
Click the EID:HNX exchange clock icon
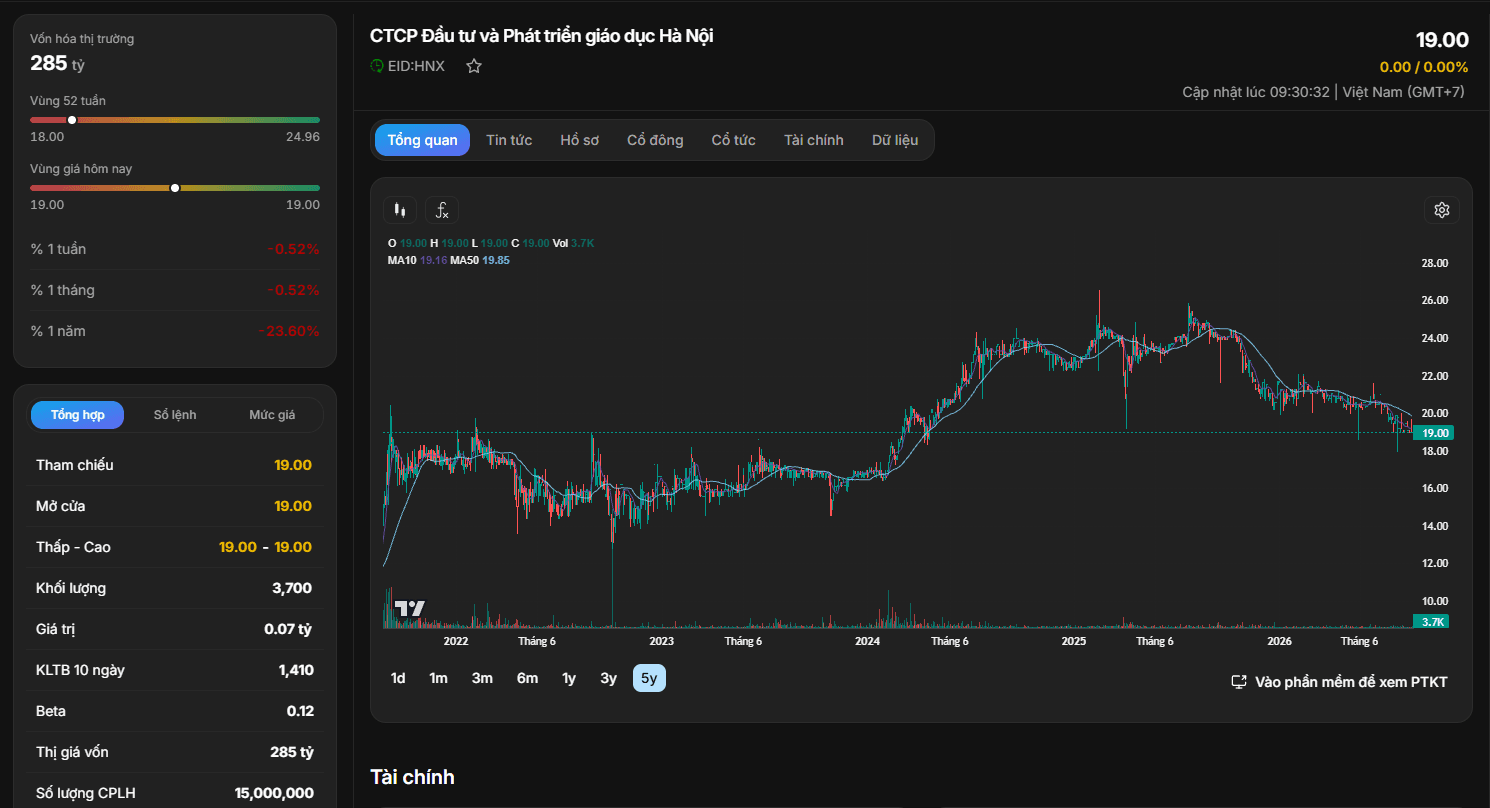pyautogui.click(x=377, y=66)
